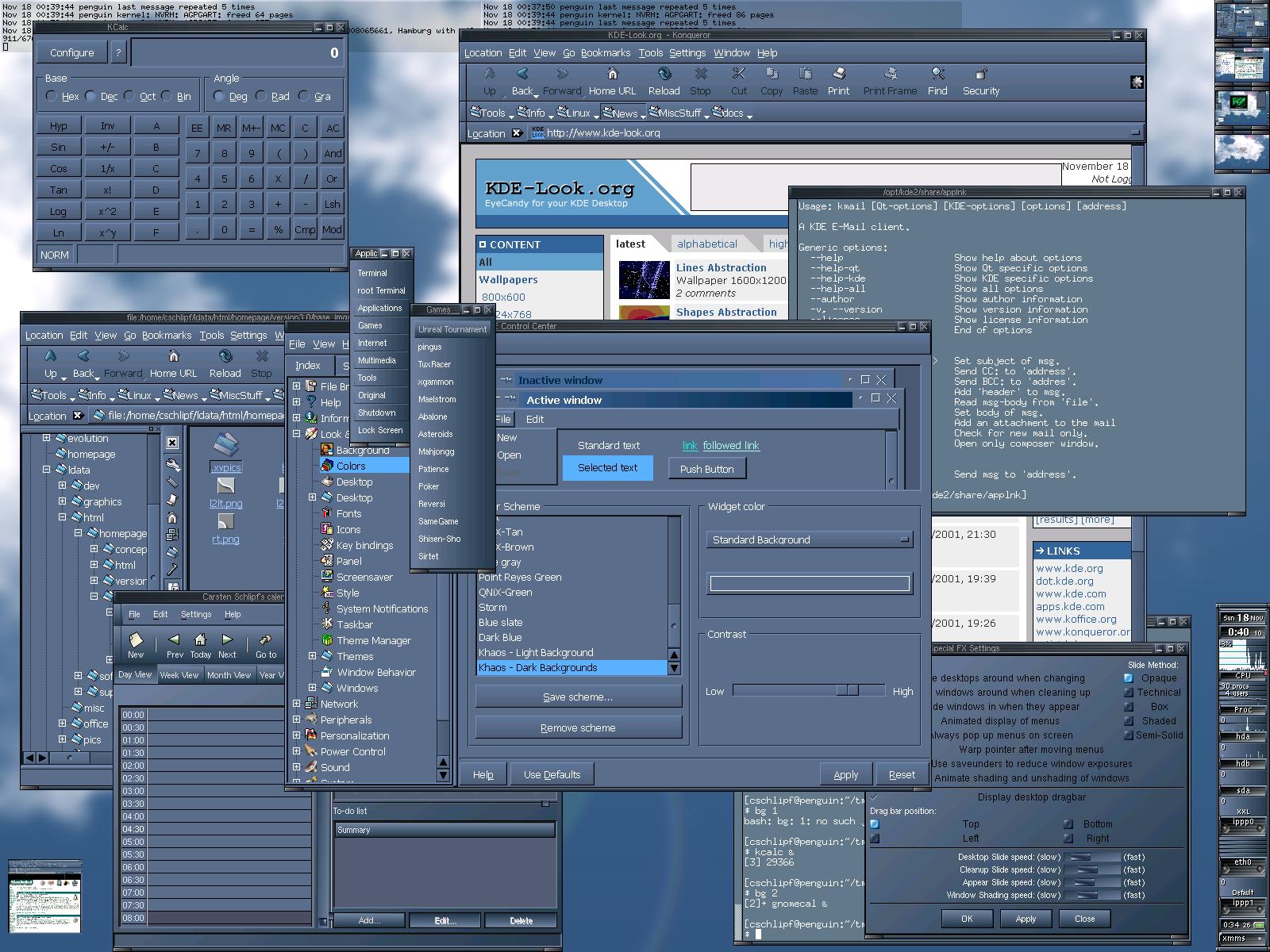Screen dimensions: 1270x952
Task: Click the Copy icon in Konqueror toolbar
Action: tap(772, 75)
